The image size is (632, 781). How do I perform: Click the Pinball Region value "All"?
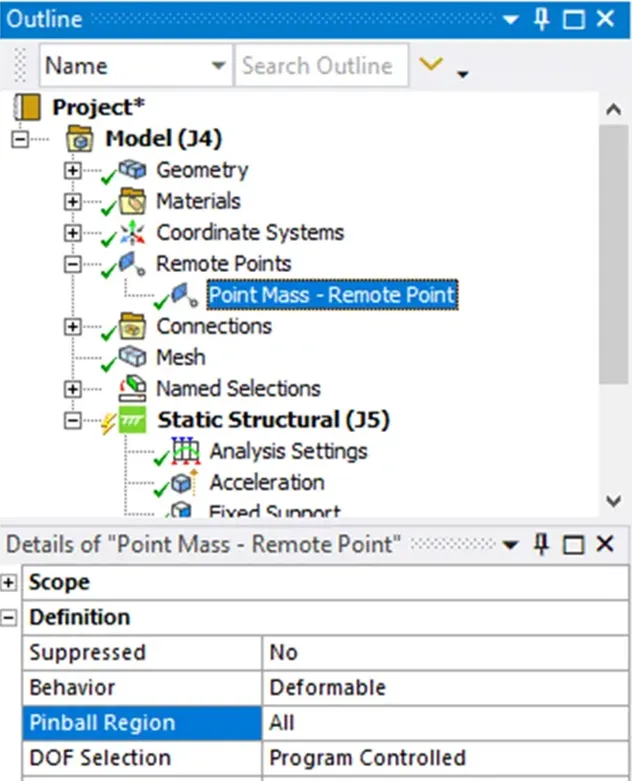coord(445,723)
